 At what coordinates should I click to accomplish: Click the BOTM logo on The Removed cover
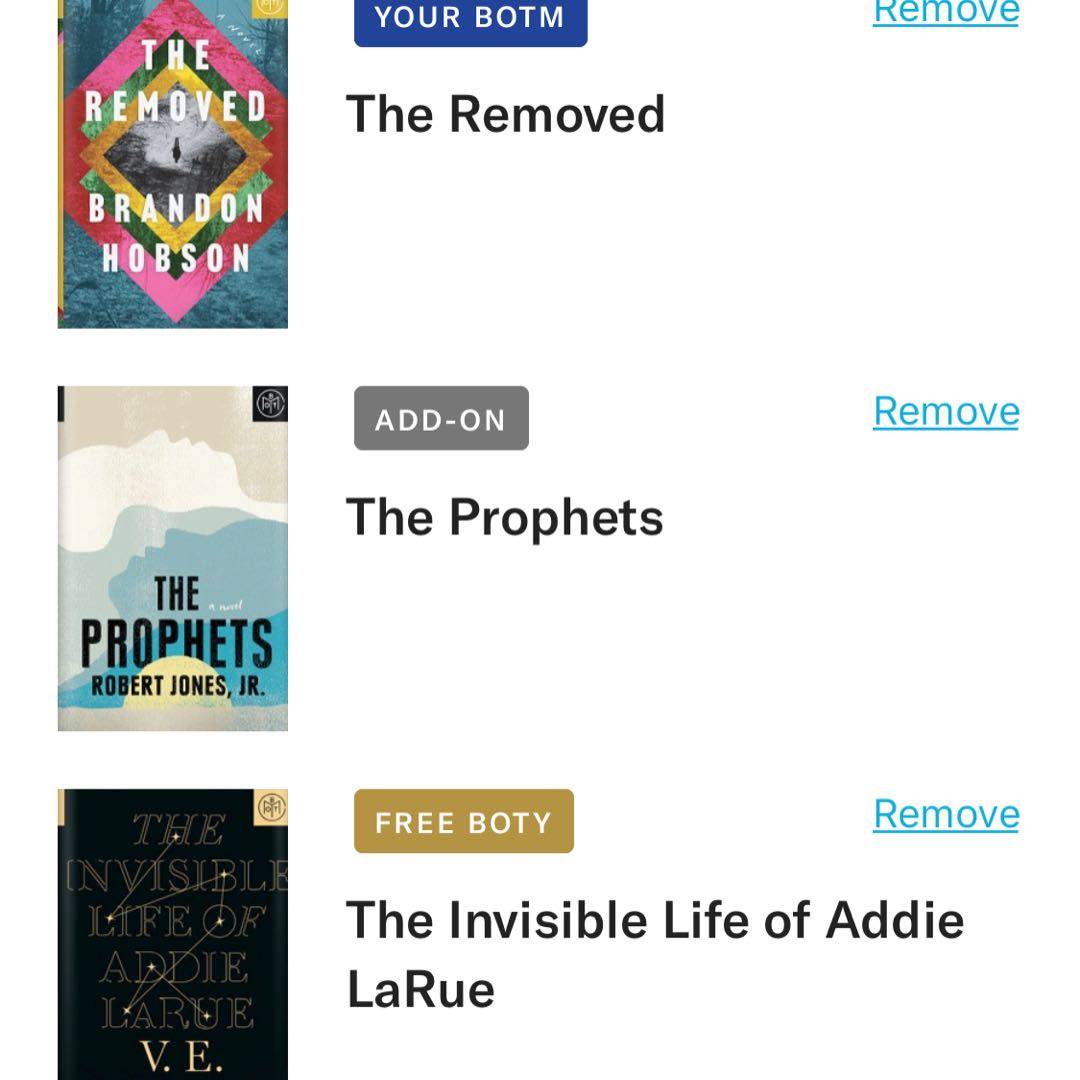[270, 5]
